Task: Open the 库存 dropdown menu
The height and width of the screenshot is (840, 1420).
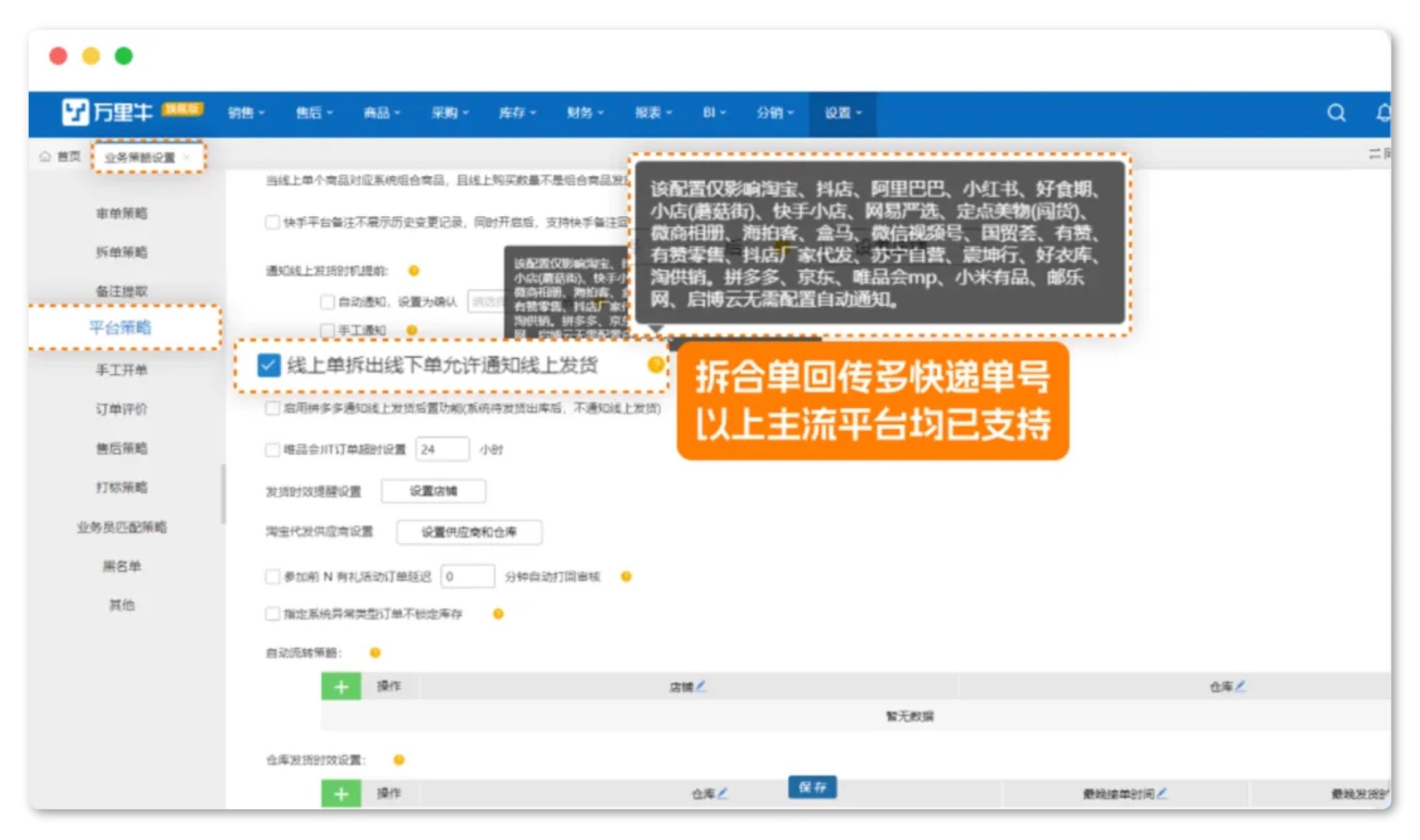Action: [517, 113]
